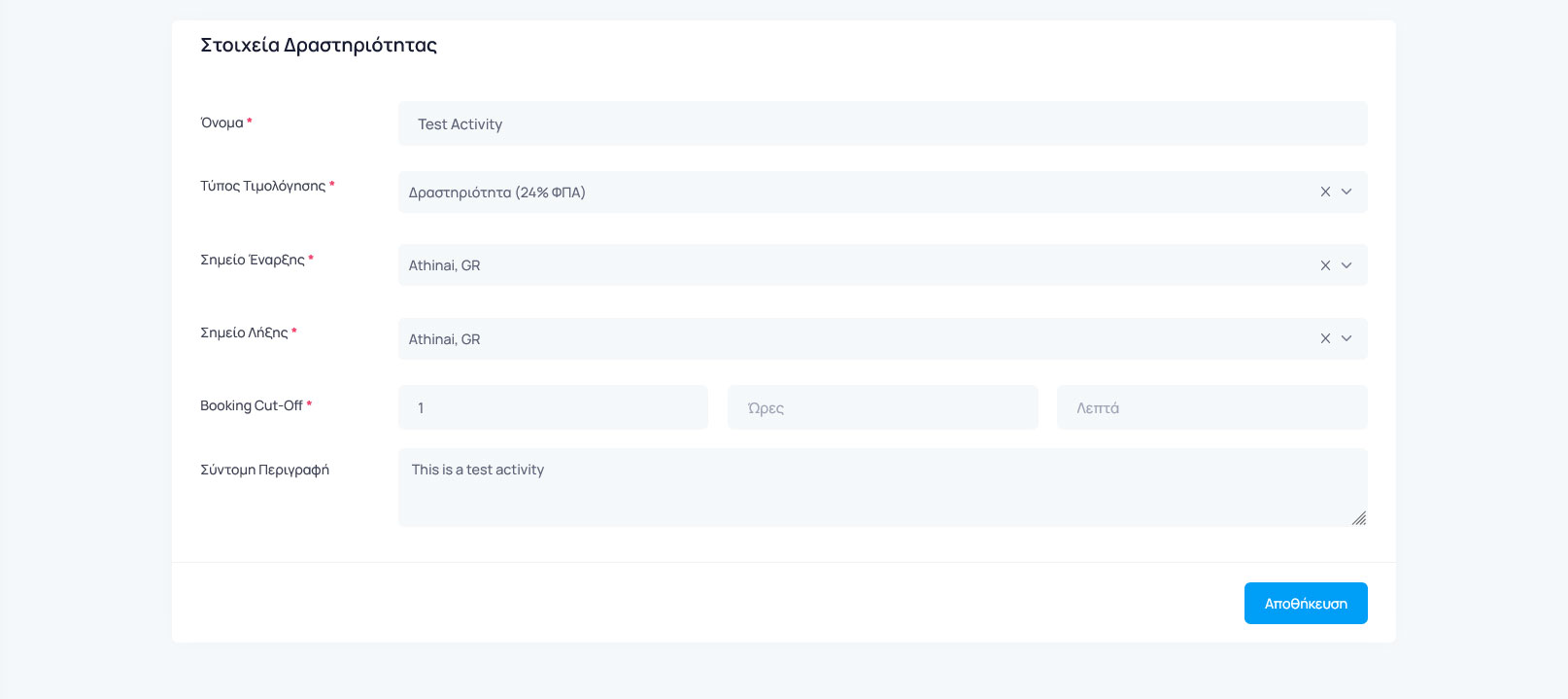
Task: Clear the Σημείο Έναρξης selection with X
Action: 1325,265
